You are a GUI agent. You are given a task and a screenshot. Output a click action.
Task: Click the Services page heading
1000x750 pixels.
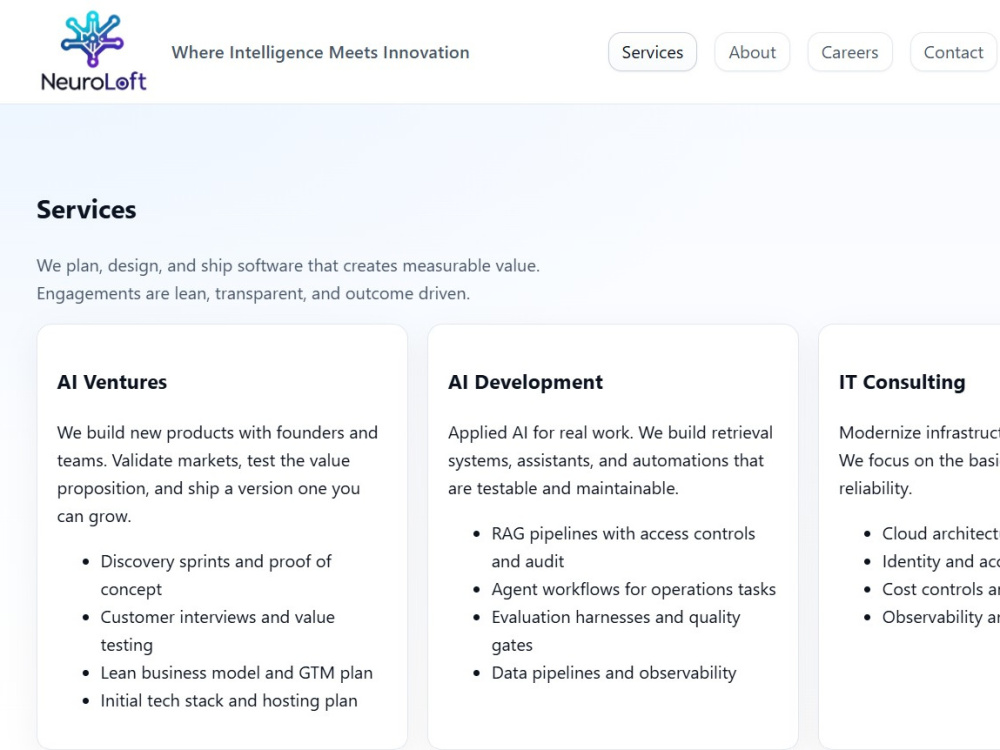tap(86, 210)
